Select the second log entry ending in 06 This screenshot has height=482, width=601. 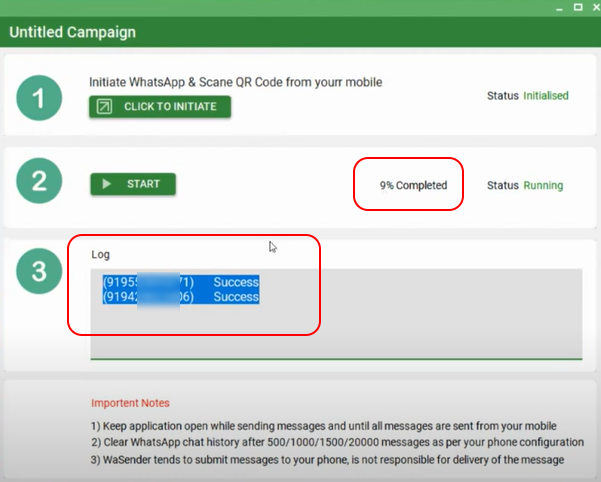pos(180,297)
